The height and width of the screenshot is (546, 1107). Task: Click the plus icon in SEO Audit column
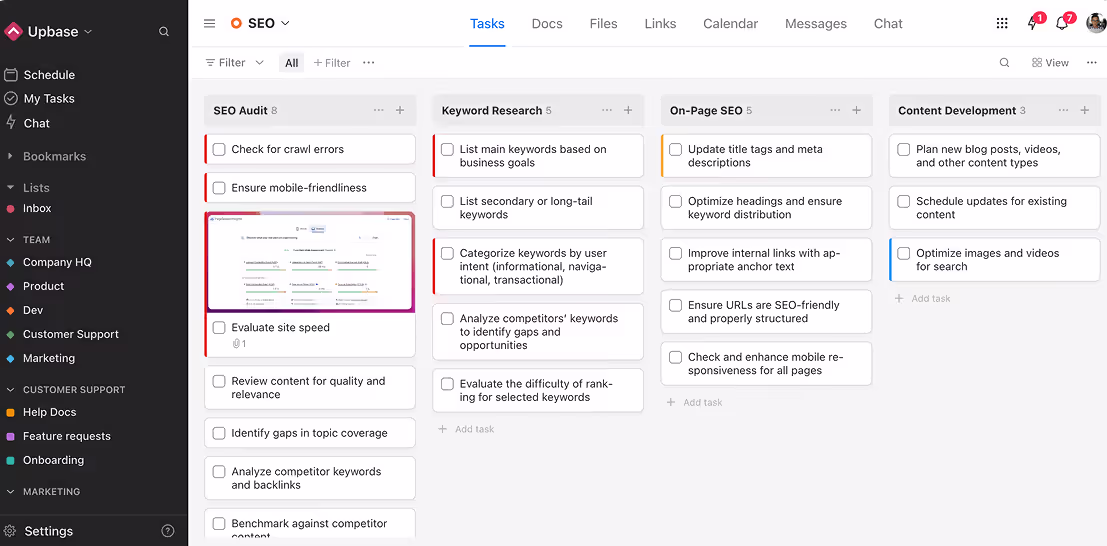[400, 110]
